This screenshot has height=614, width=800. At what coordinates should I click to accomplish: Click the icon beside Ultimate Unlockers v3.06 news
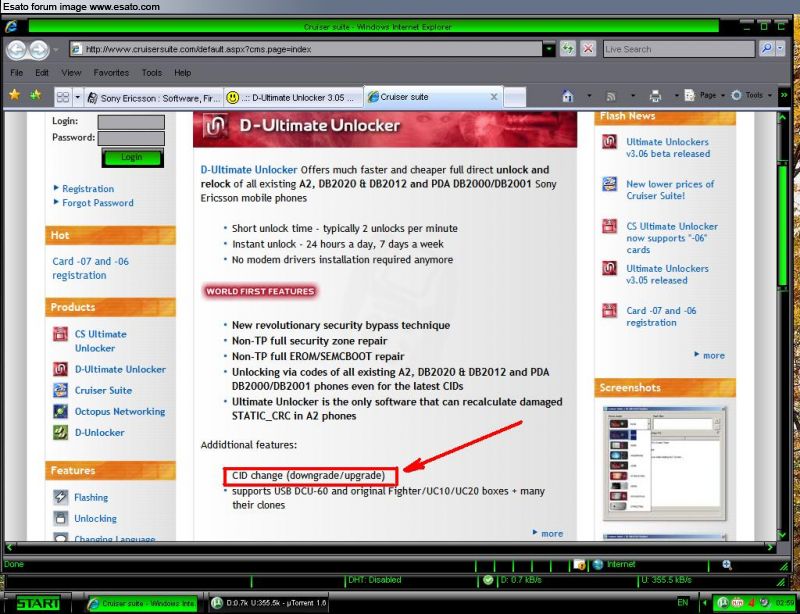coord(610,142)
